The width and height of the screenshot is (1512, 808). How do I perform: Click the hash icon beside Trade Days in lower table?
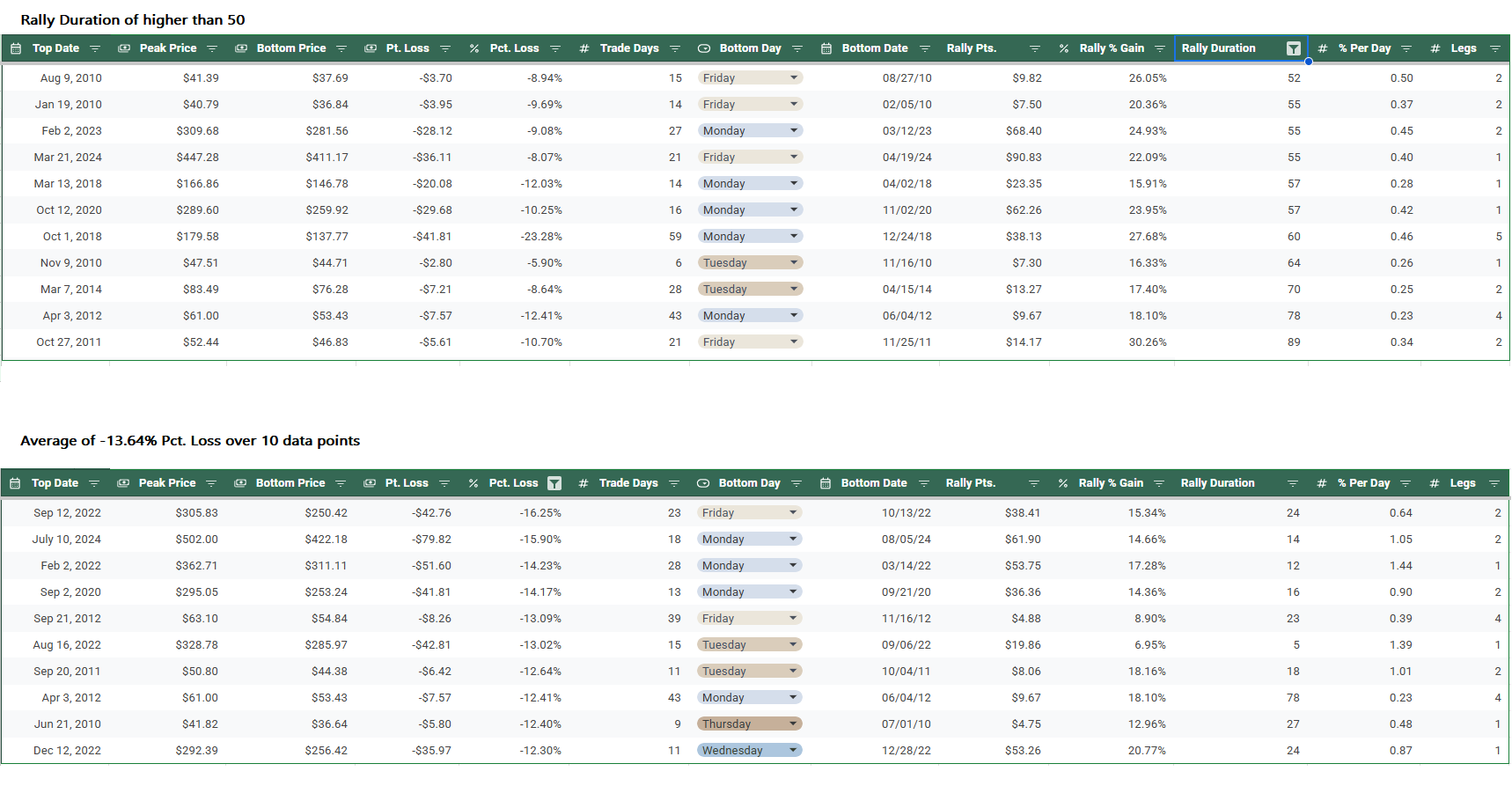point(583,483)
